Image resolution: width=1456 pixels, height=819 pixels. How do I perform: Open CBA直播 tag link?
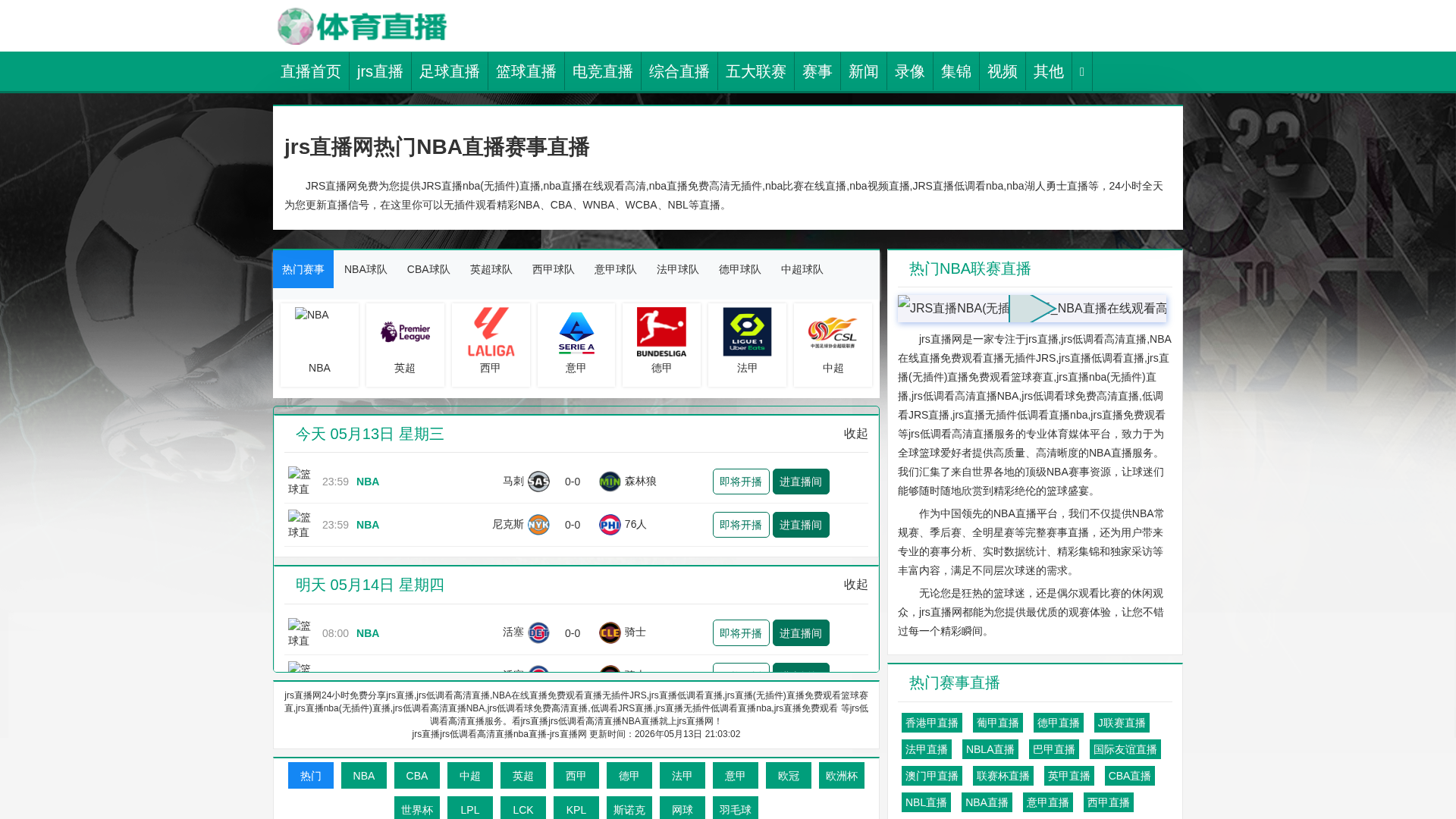click(x=1130, y=776)
